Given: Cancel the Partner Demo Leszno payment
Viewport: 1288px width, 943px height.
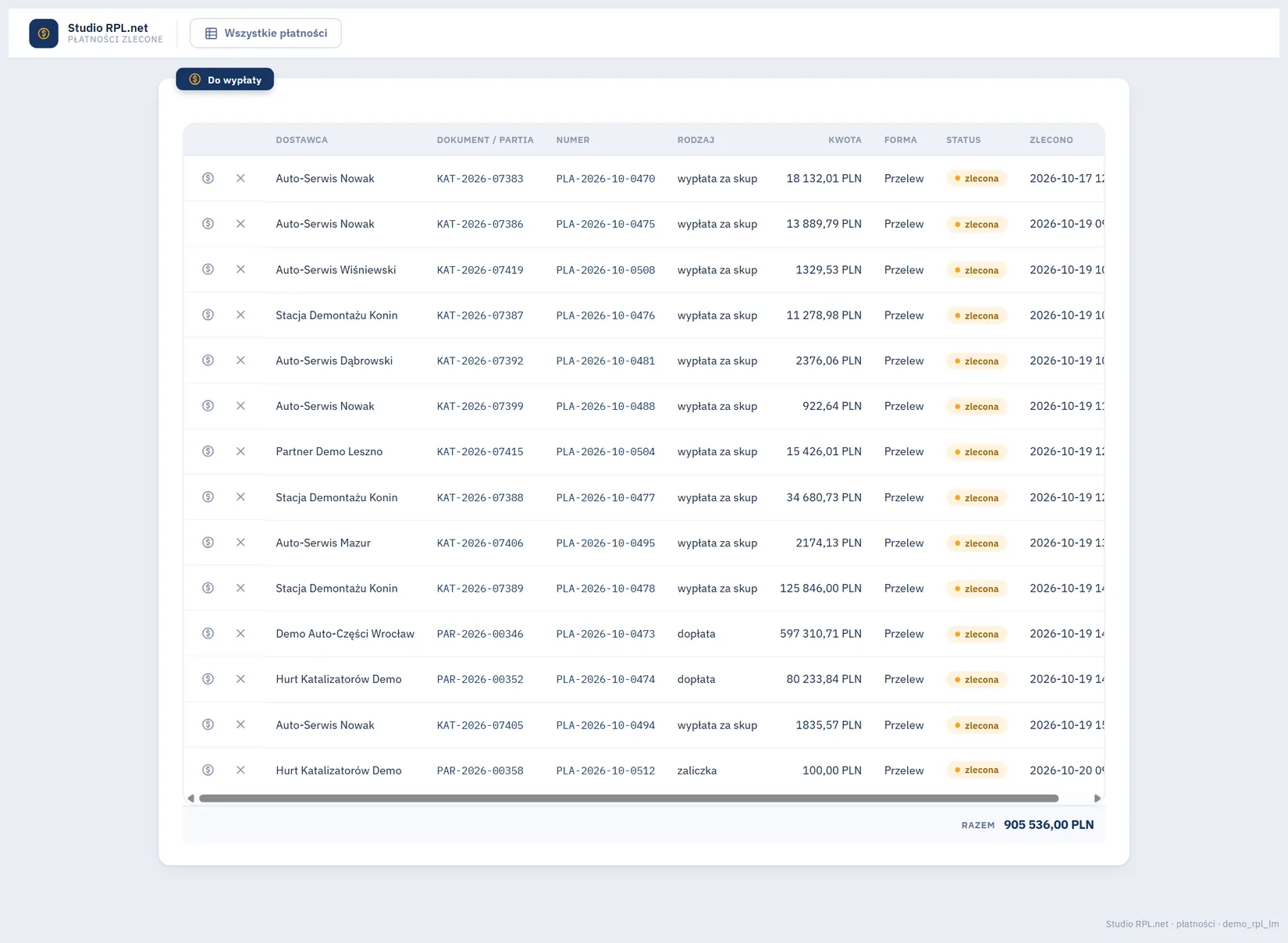Looking at the screenshot, I should coord(240,451).
